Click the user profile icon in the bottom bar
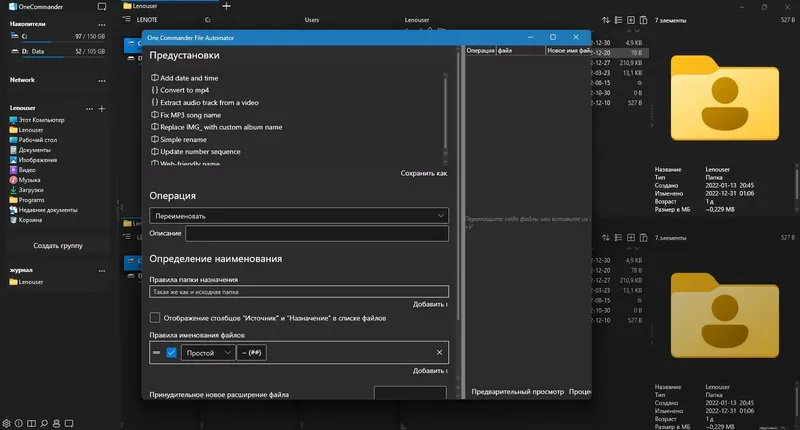Screen dimensions: 800x430 point(56,423)
